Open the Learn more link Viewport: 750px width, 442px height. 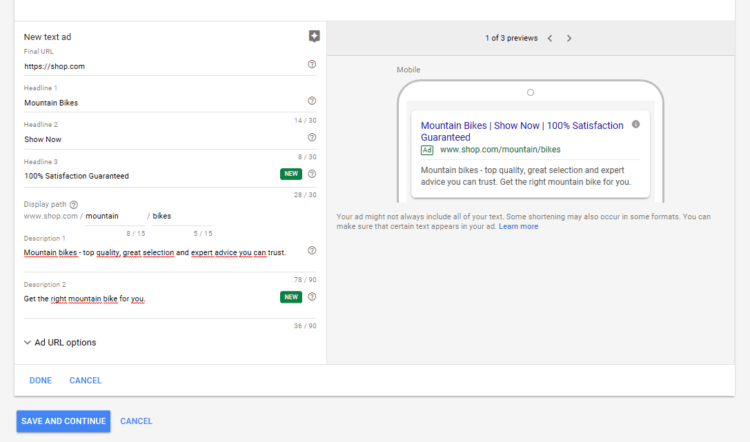pyautogui.click(x=518, y=226)
